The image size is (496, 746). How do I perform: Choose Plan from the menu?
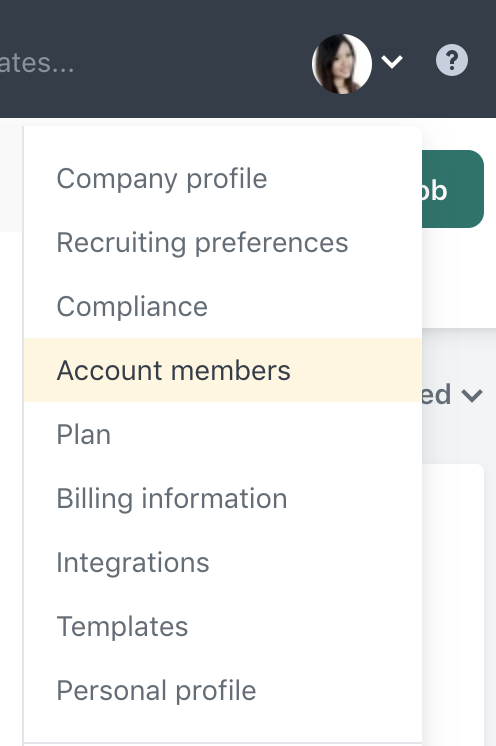pyautogui.click(x=84, y=434)
